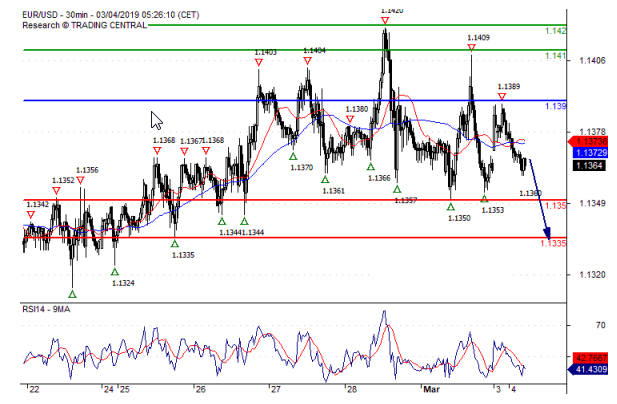The height and width of the screenshot is (404, 617).
Task: Click the red peak marker at 1.1356
Action: point(81,181)
